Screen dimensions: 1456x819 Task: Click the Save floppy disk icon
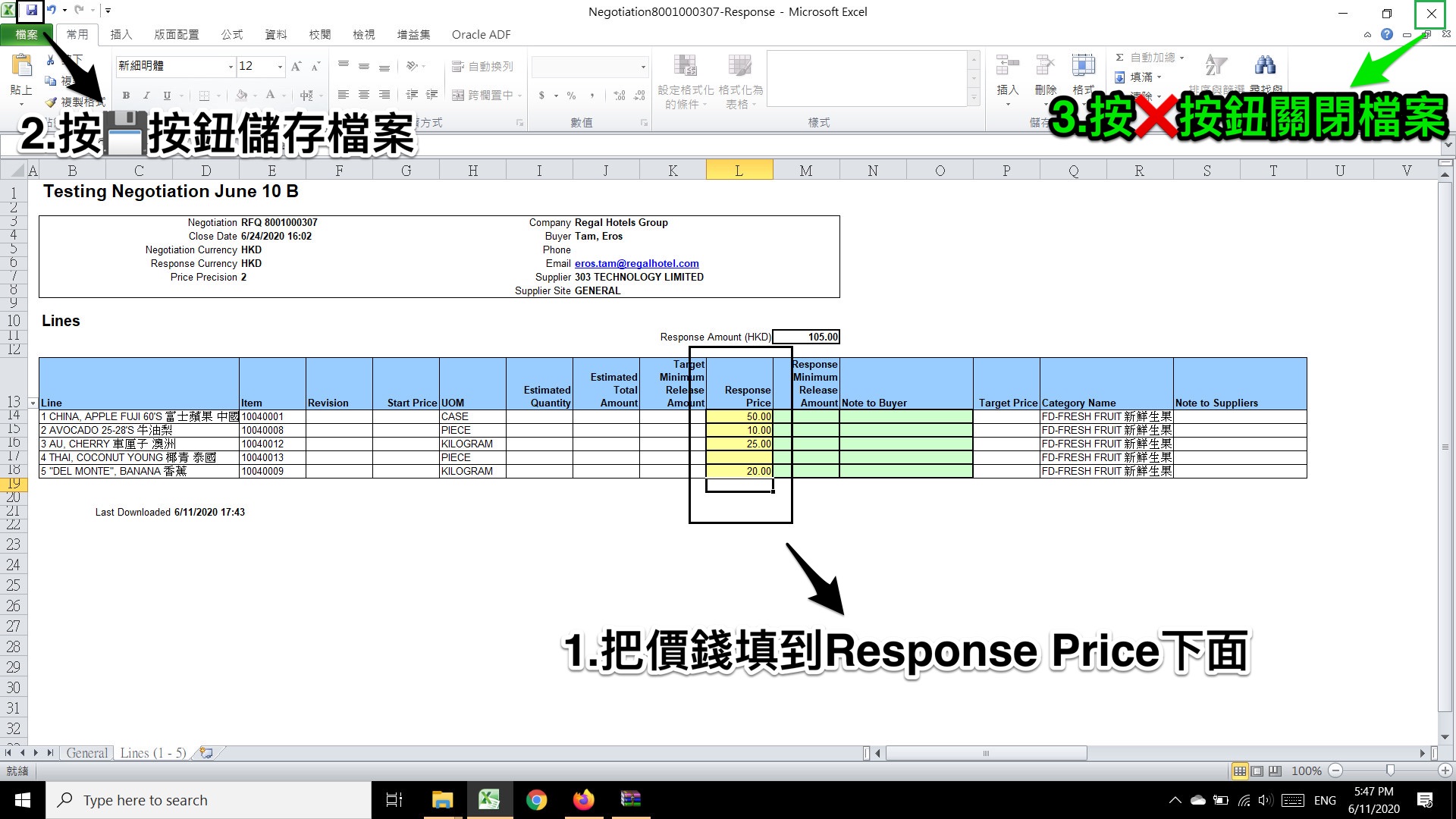point(32,11)
